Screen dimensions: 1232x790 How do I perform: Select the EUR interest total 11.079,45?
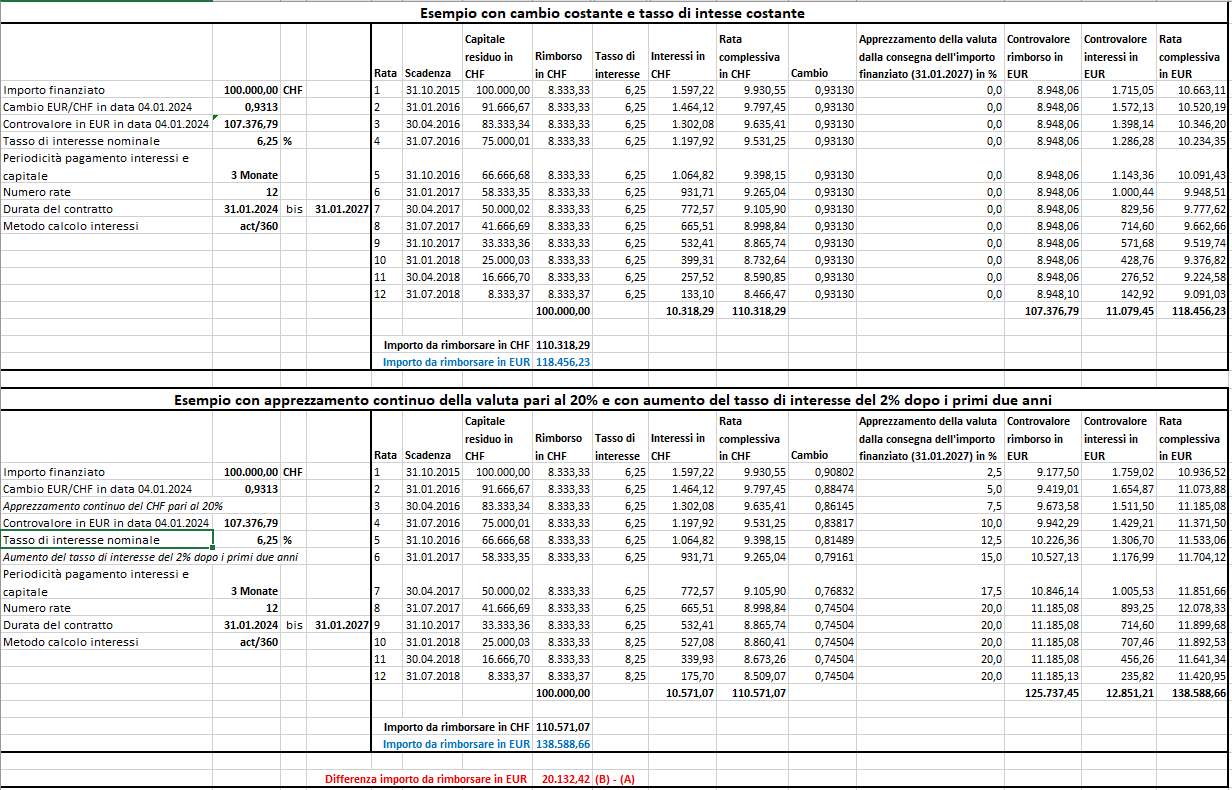[1118, 312]
